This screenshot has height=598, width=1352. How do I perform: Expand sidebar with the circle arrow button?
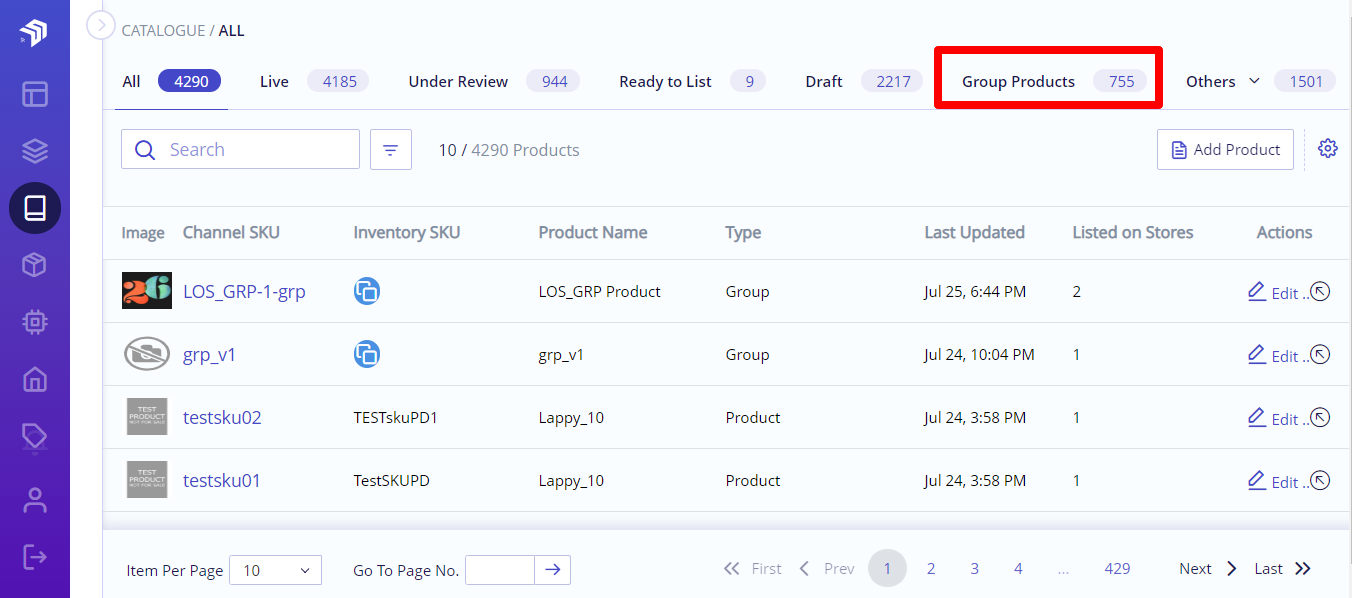point(101,24)
